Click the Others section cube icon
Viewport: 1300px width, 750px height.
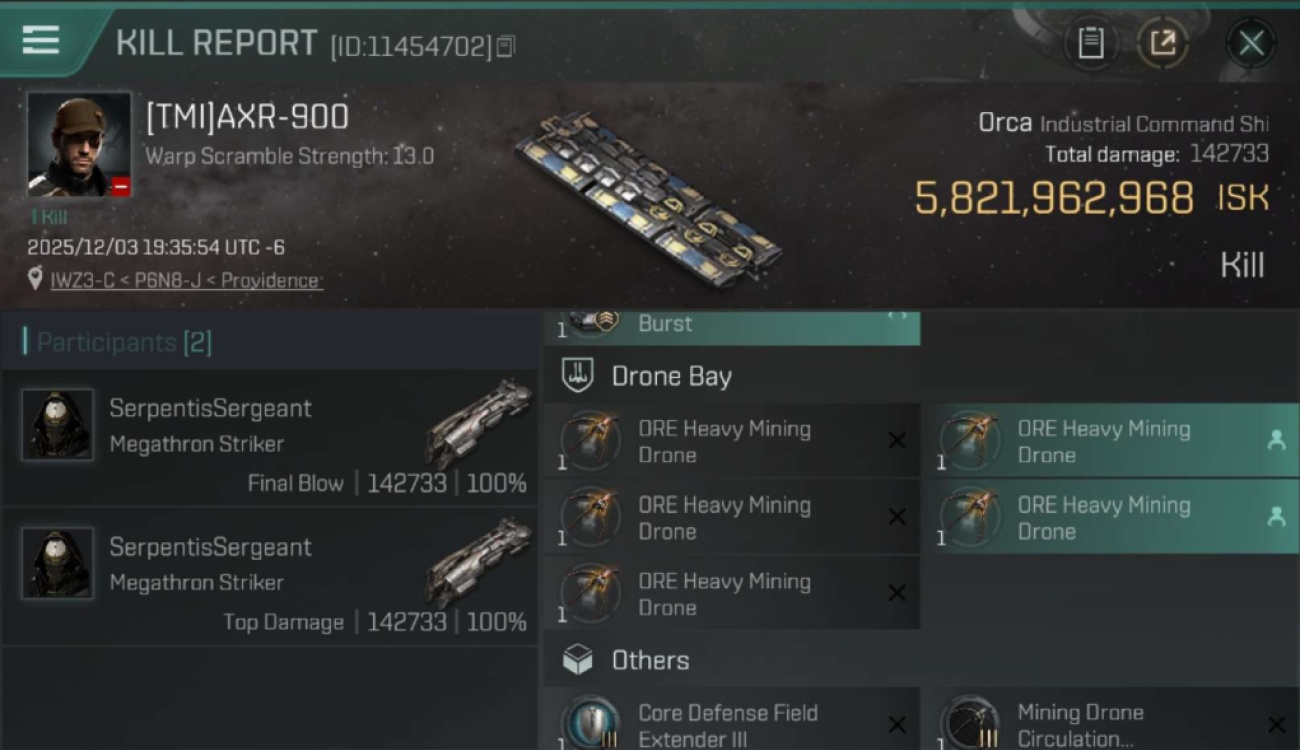(x=578, y=660)
